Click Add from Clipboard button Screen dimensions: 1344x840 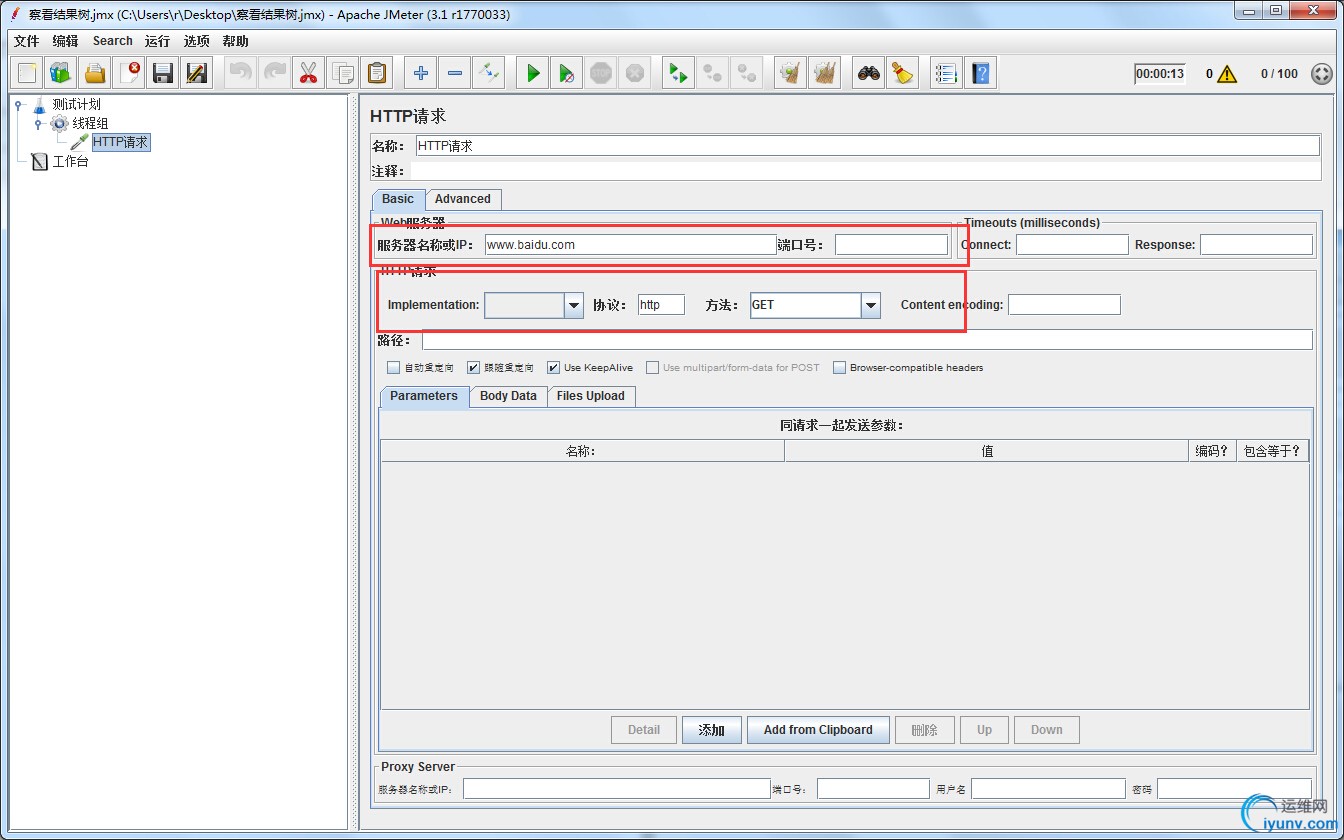(x=818, y=730)
